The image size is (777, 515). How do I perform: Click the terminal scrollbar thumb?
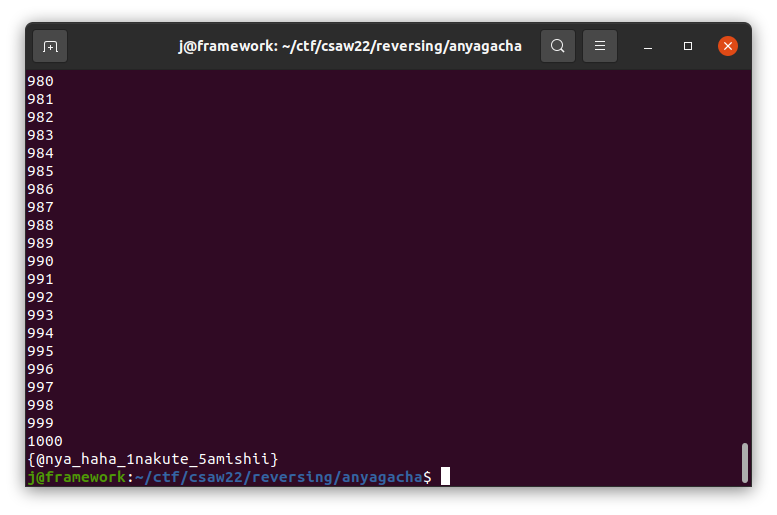point(745,462)
